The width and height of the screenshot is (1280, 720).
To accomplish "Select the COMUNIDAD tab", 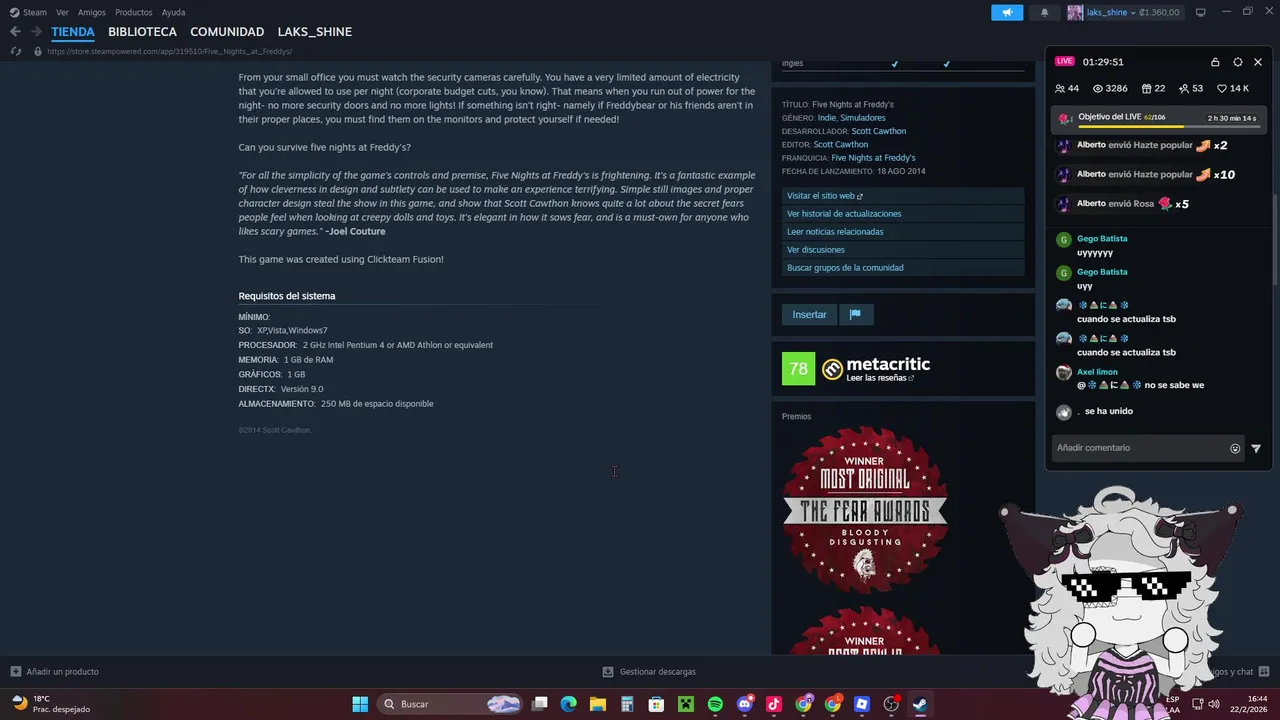I will (227, 32).
